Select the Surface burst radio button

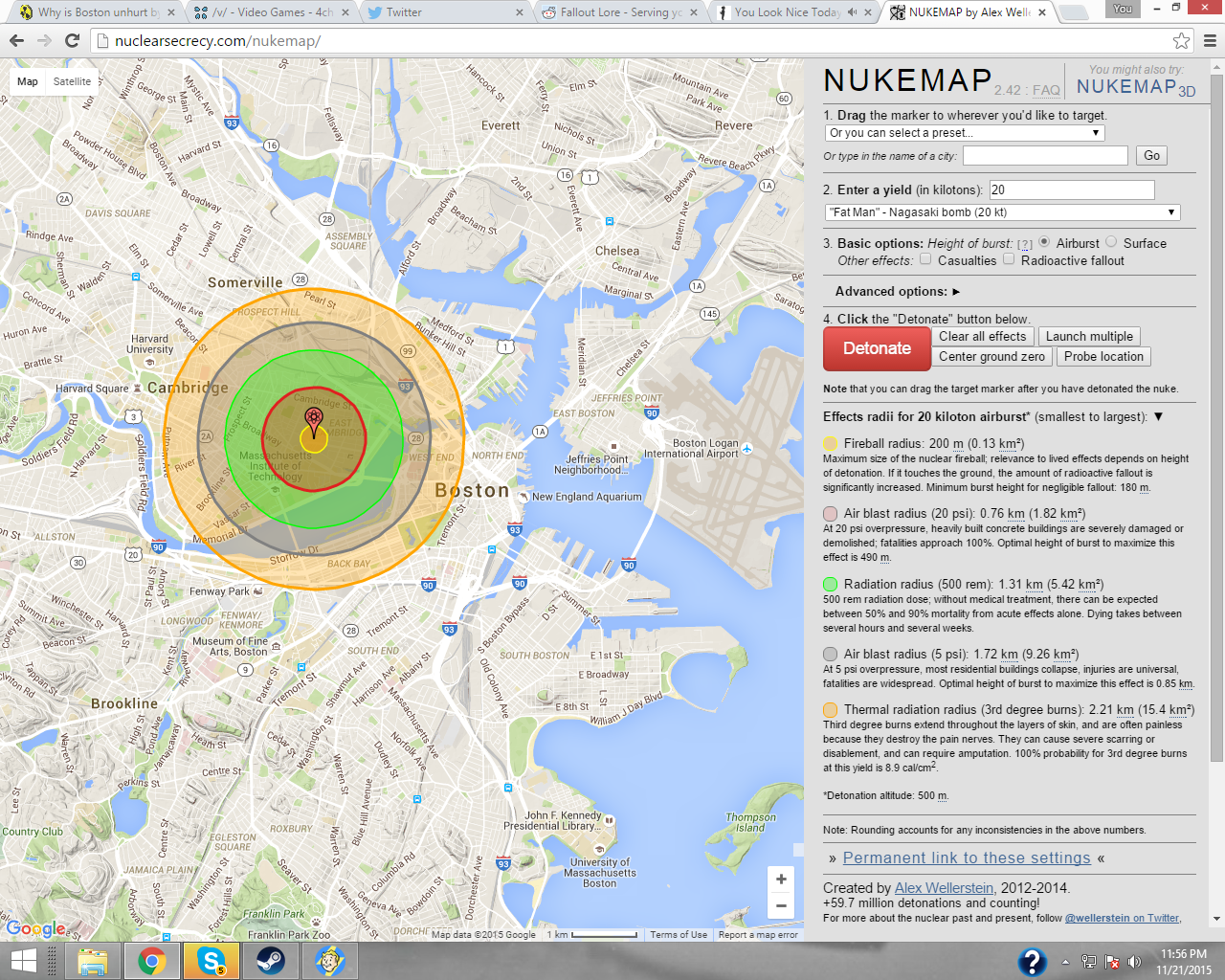1111,242
